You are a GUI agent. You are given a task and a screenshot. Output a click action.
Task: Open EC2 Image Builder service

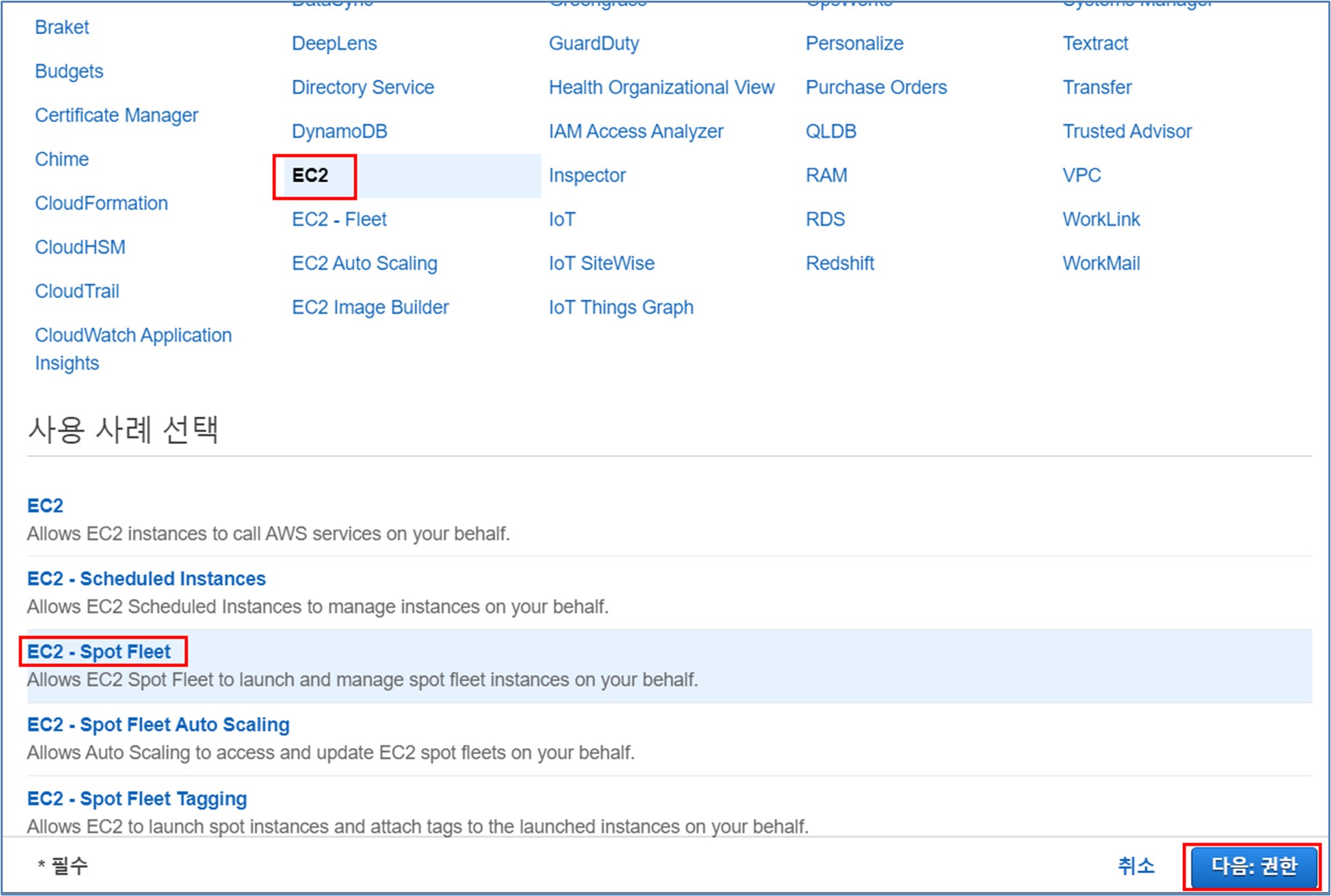tap(370, 308)
